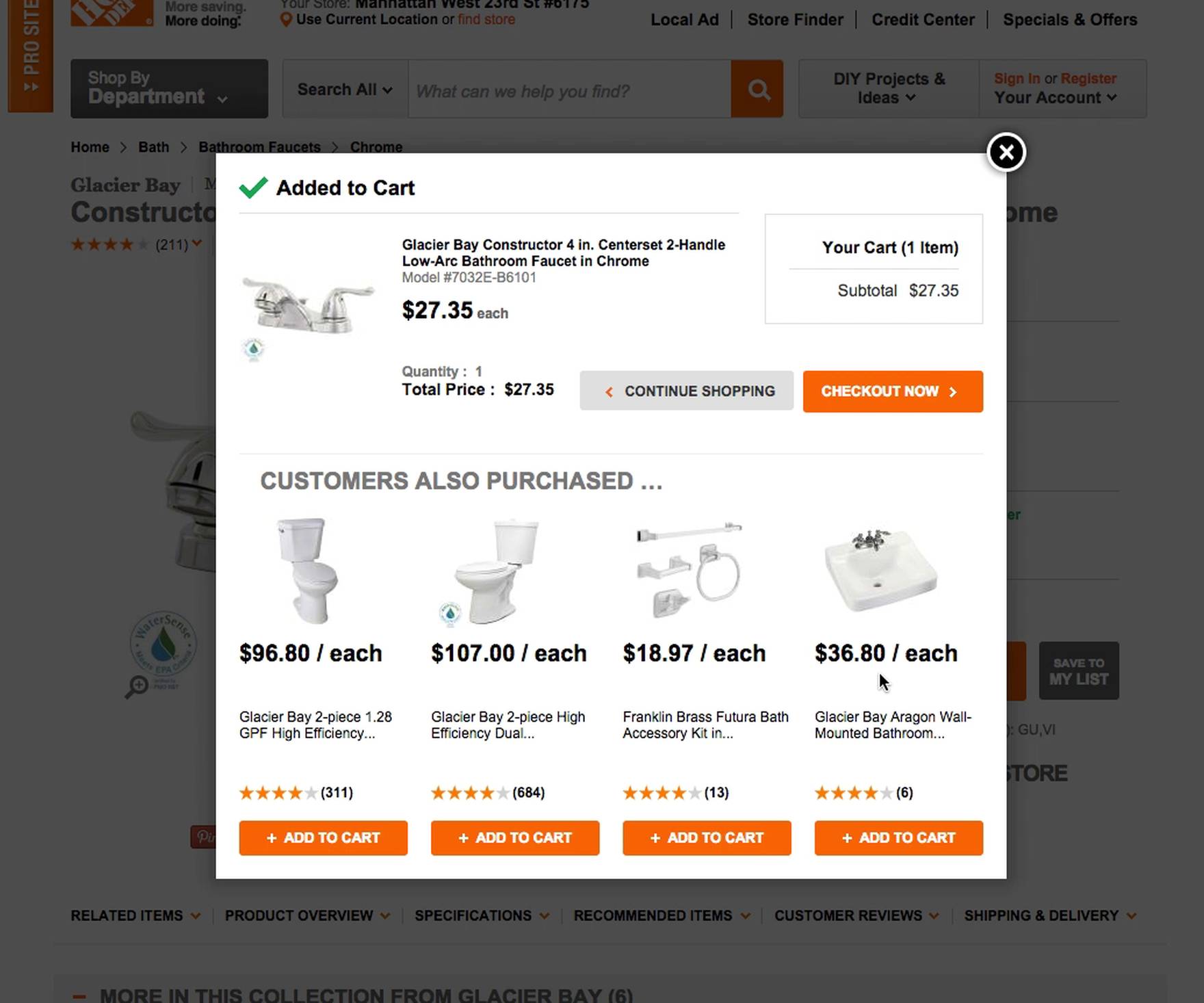Click the orange search magnifier button
This screenshot has height=1003, width=1204.
[757, 89]
